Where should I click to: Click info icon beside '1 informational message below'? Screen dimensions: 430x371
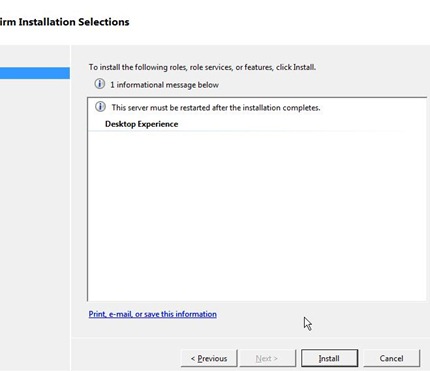coord(100,84)
